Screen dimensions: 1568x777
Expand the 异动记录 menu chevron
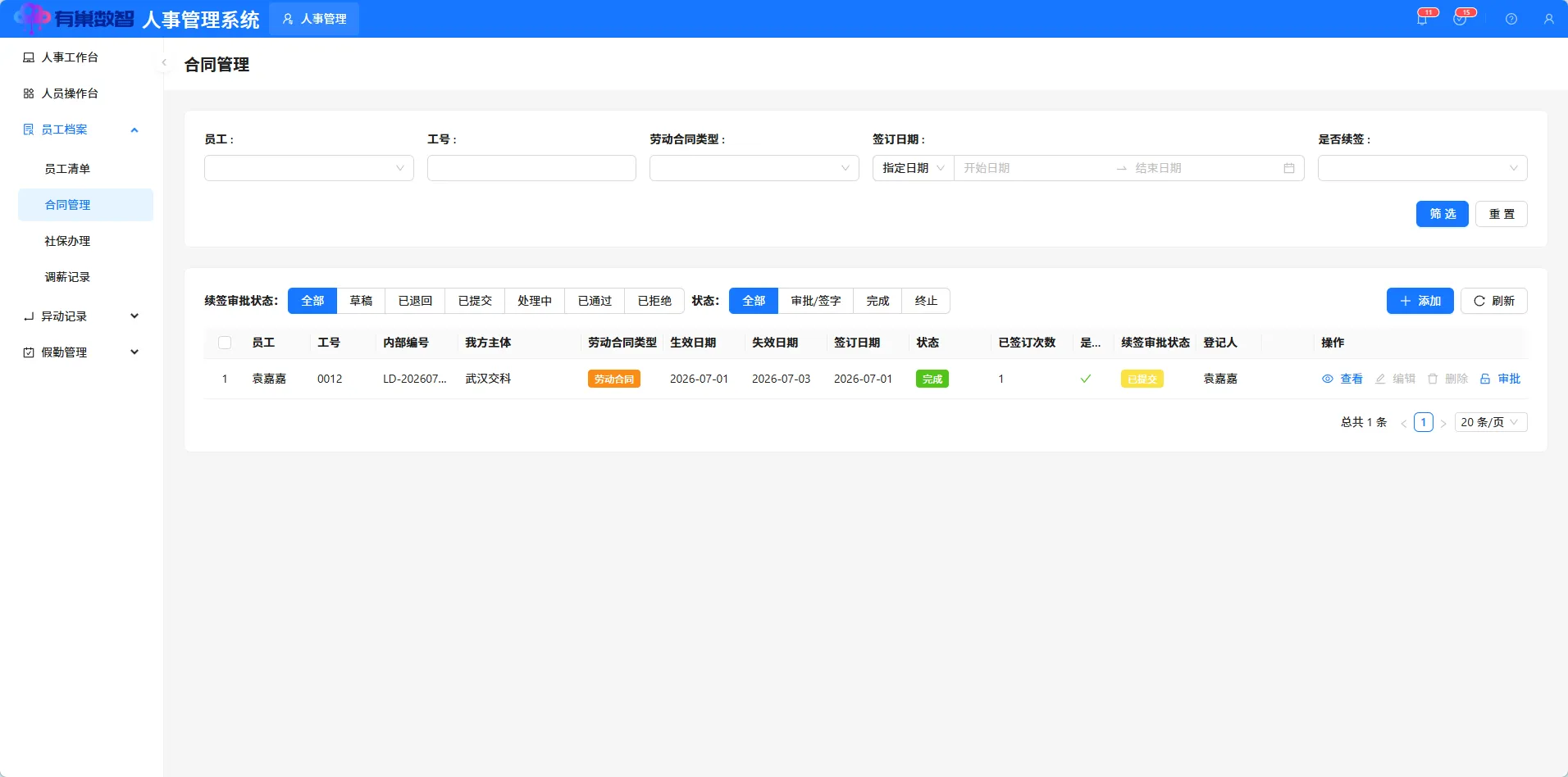click(x=134, y=316)
